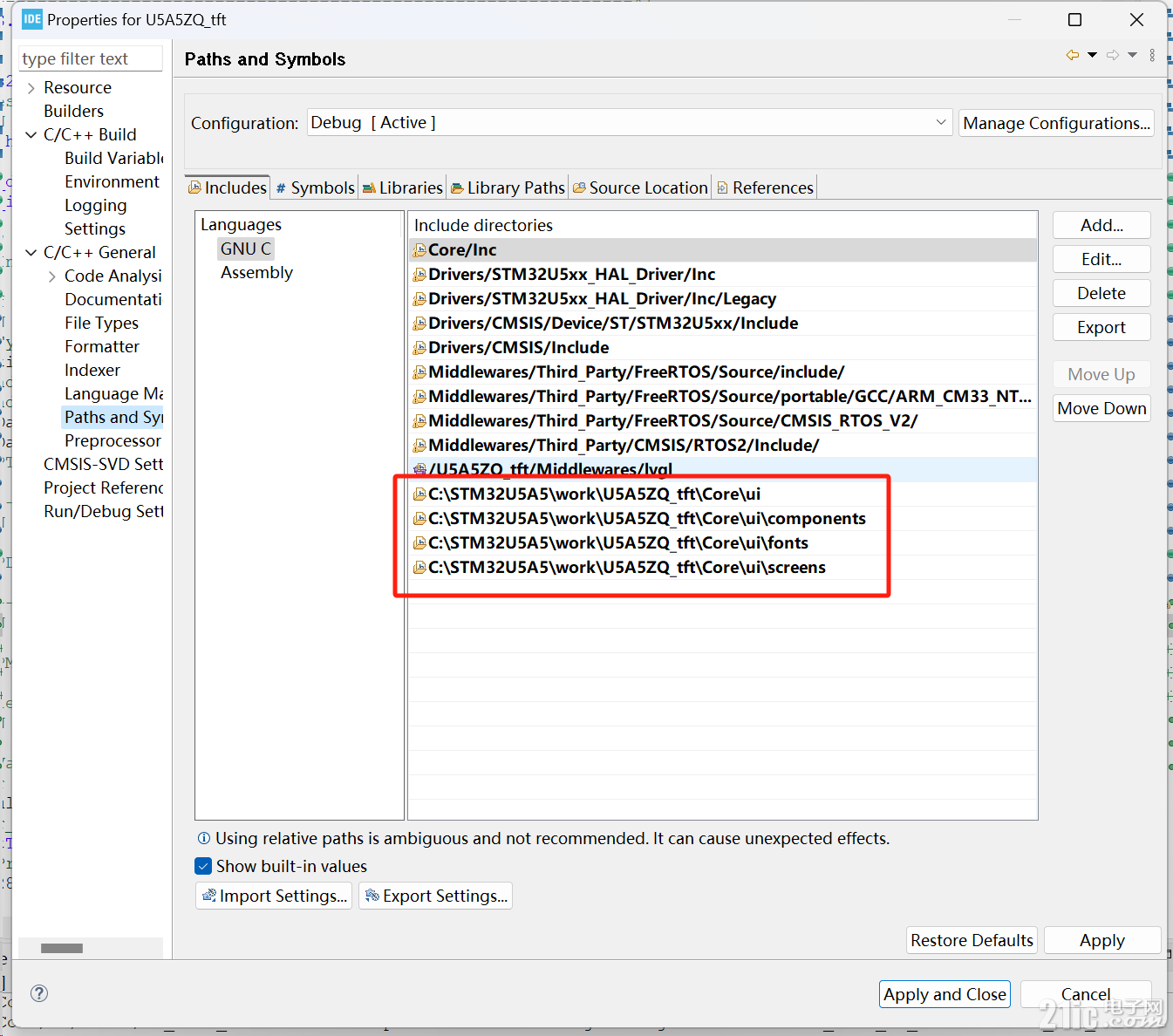Click folder icon beside Drivers/CMSIS/Include
1173x1036 pixels.
click(419, 348)
